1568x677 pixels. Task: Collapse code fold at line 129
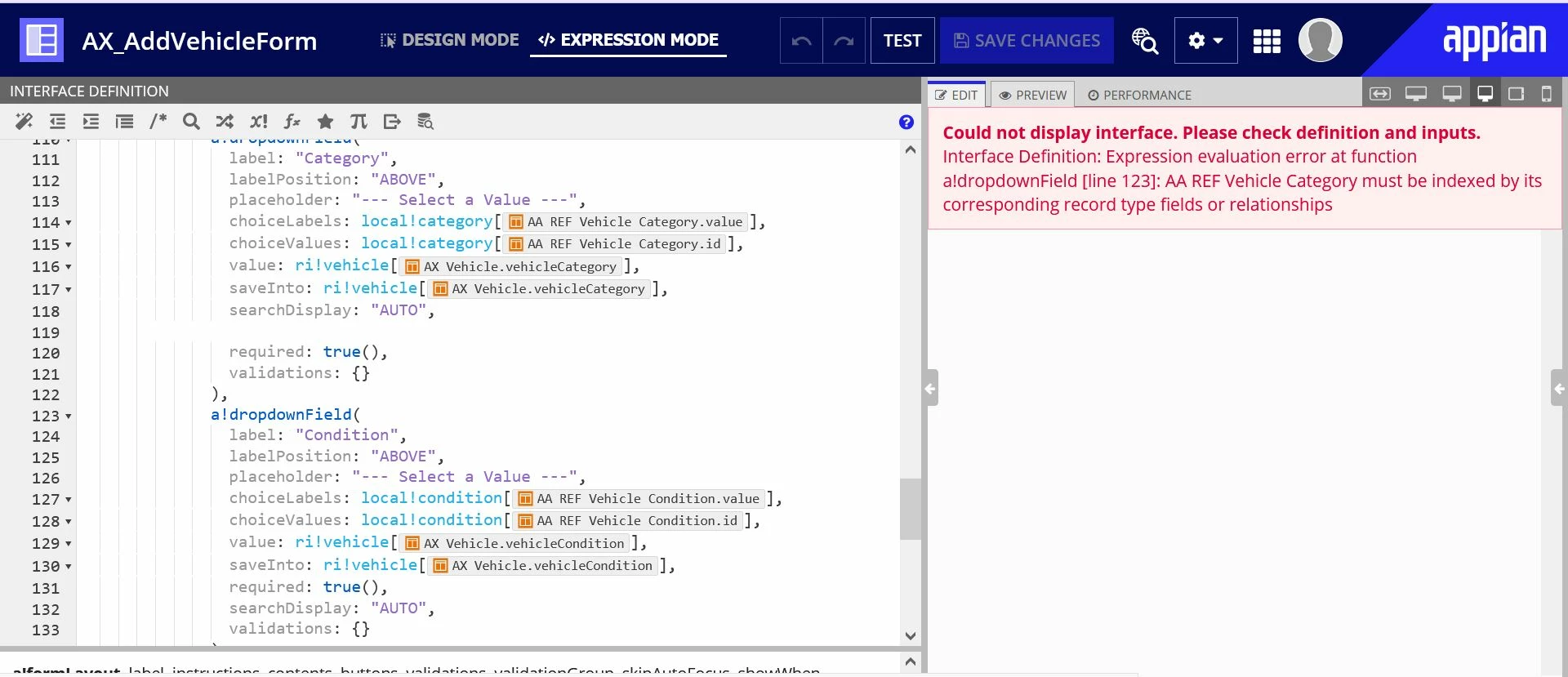pos(69,544)
